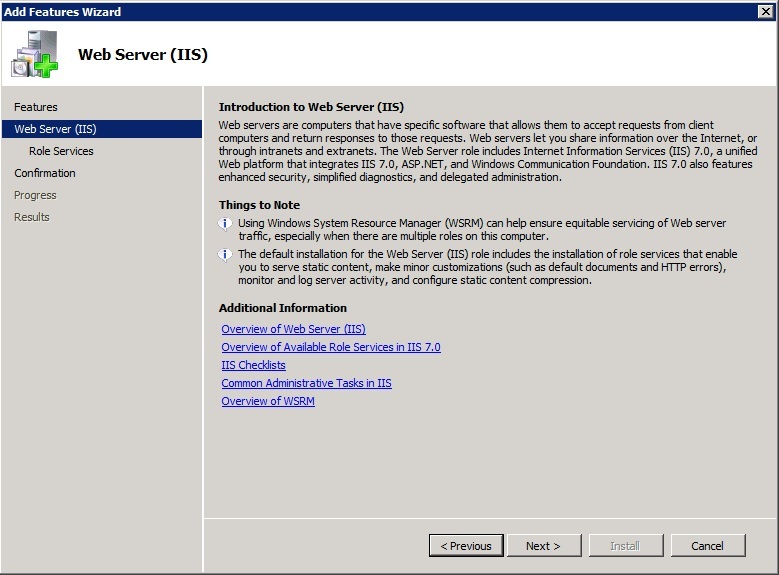Screen dimensions: 779x575
Task: Click the info icon beside WSRM note
Action: pyautogui.click(x=226, y=224)
